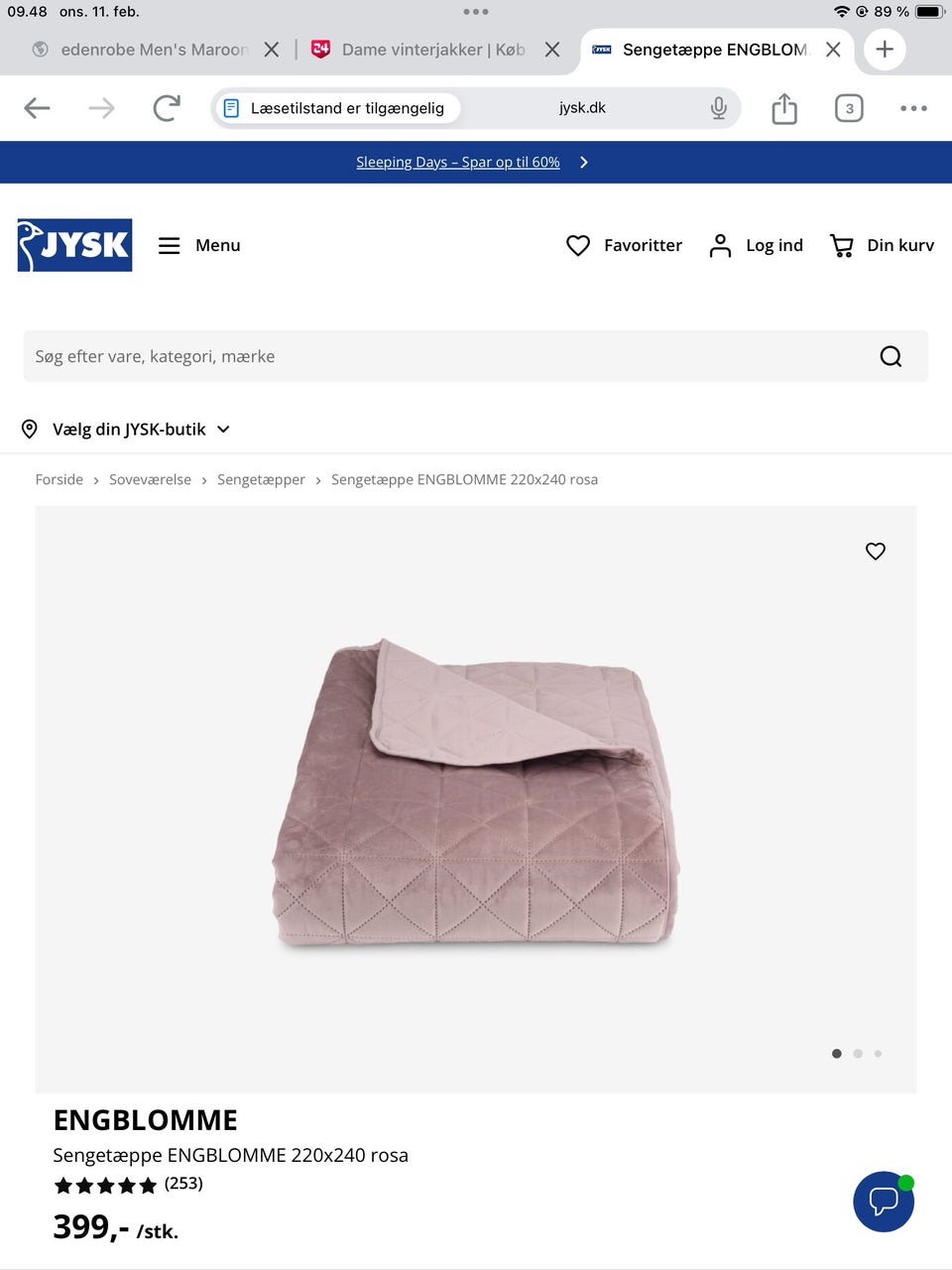This screenshot has height=1270, width=952.
Task: Switch to edenrobe Men's Maroon tab
Action: pyautogui.click(x=154, y=50)
